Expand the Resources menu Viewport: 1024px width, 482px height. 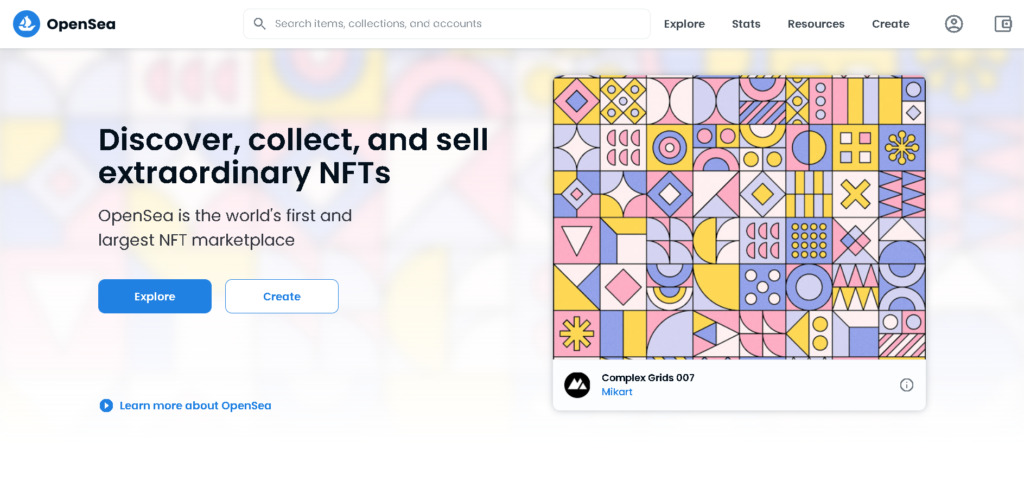[x=816, y=24]
